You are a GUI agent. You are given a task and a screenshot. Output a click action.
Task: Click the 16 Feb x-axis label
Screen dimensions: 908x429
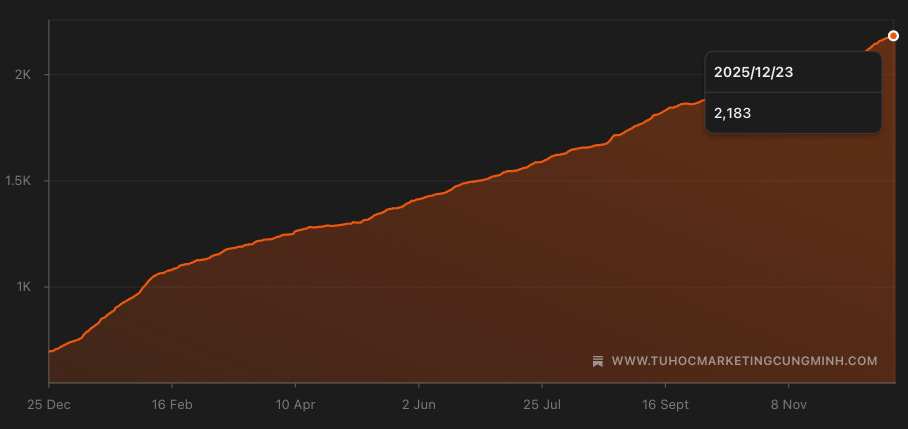[x=172, y=405]
